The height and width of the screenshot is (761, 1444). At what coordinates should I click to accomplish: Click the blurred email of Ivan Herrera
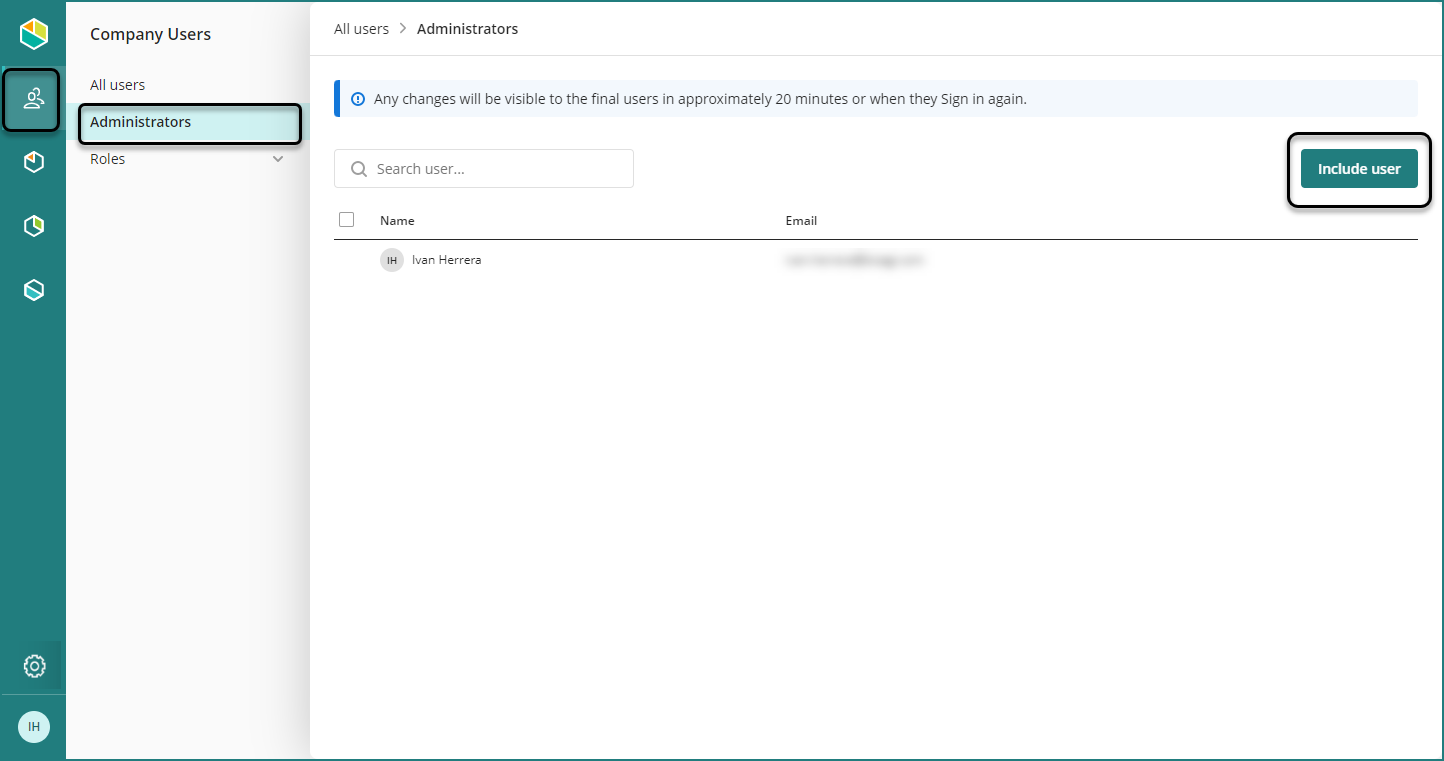point(855,260)
